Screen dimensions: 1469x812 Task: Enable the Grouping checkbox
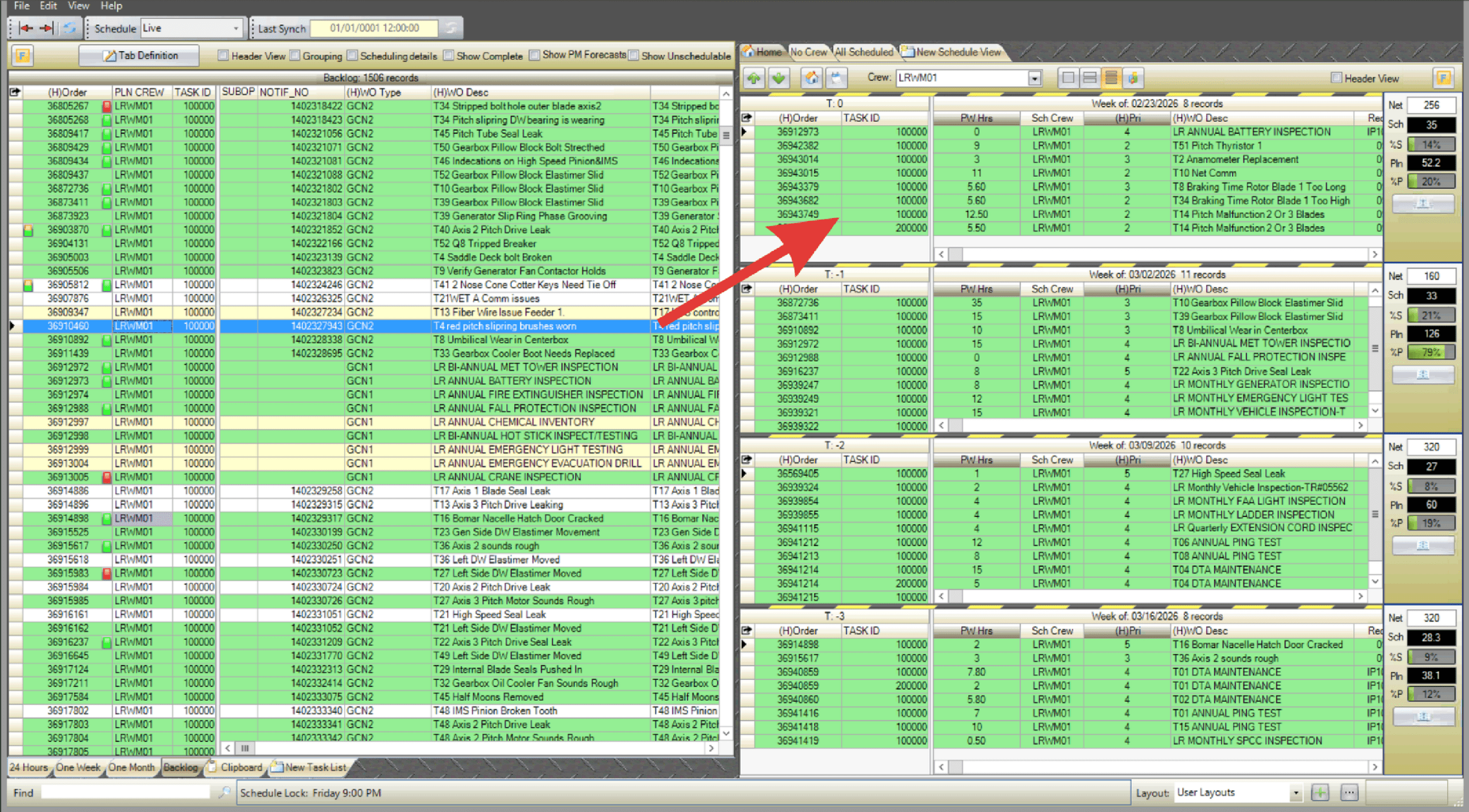tap(295, 56)
